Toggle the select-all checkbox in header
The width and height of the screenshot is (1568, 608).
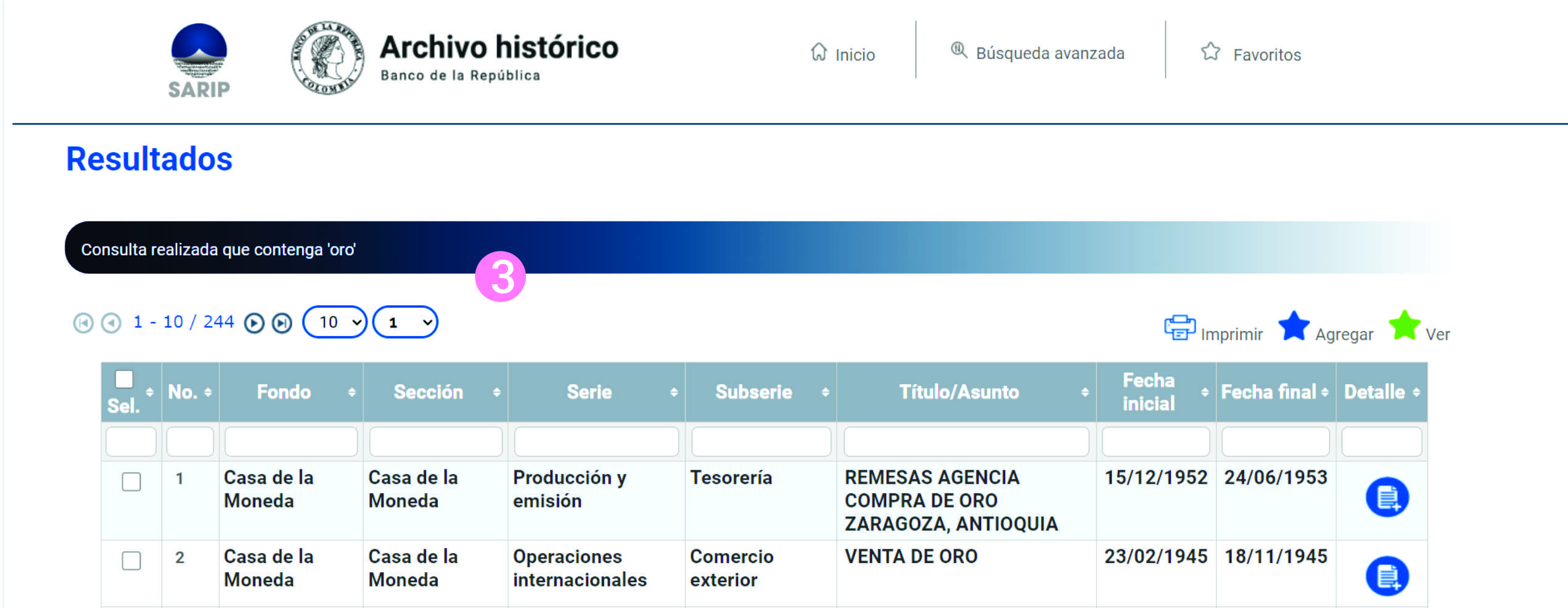pos(124,379)
